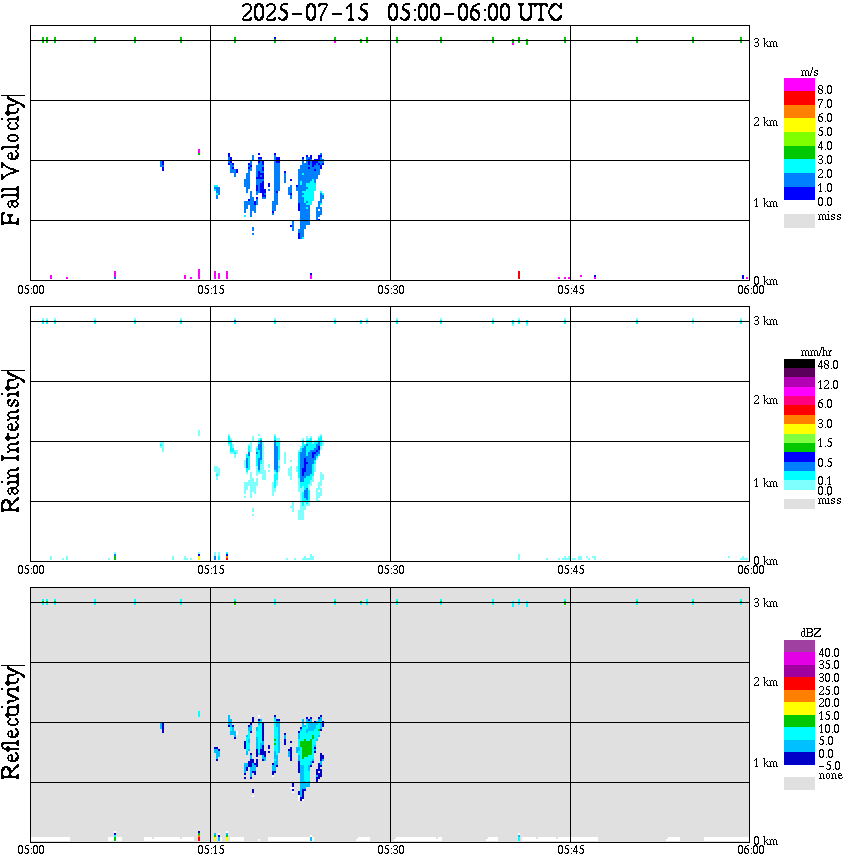Image resolution: width=850 pixels, height=868 pixels.
Task: Pick the magenta 8.0 m/s legend swatch
Action: coord(799,85)
